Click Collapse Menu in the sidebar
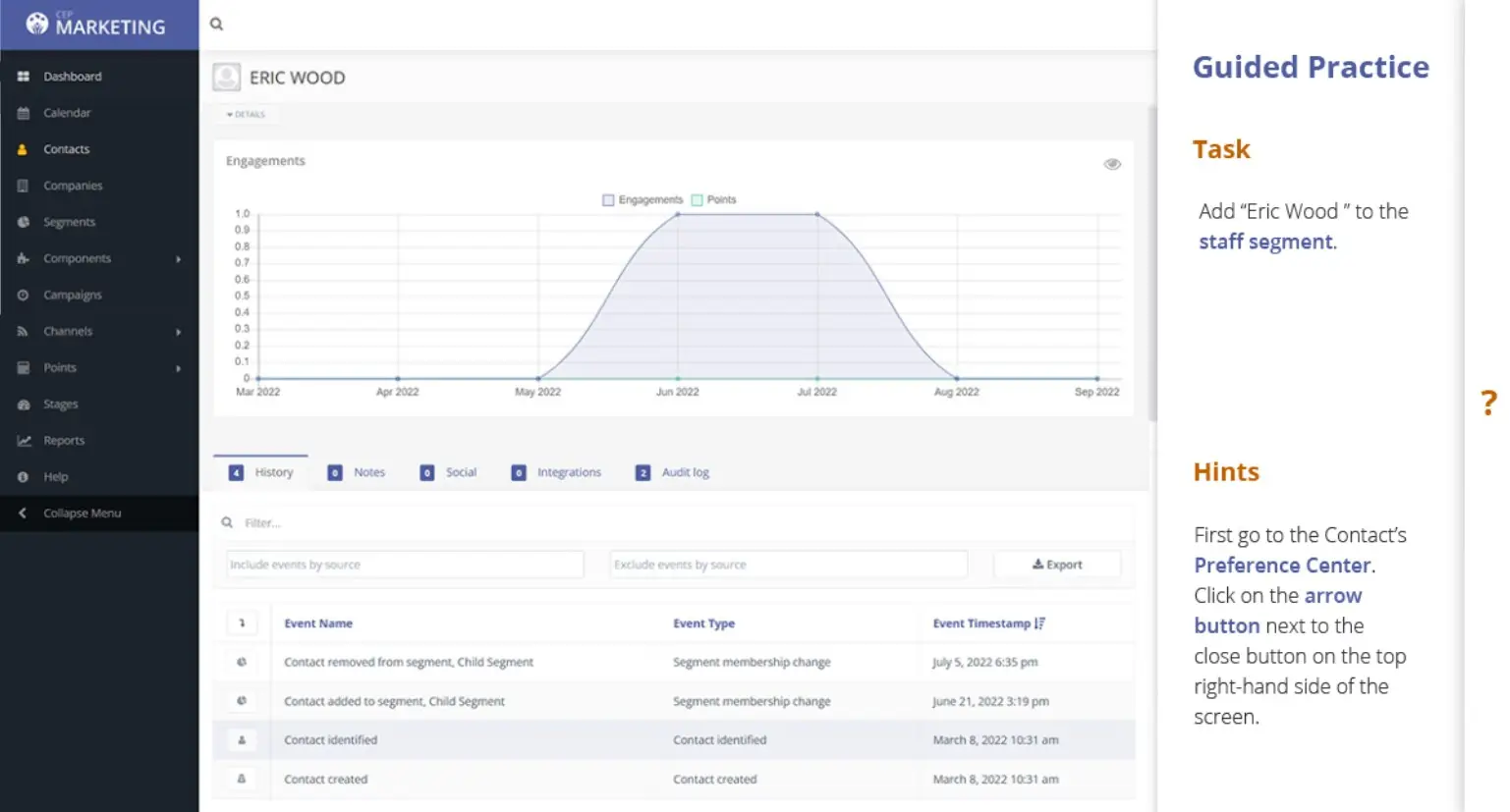Screen dimensions: 1510x812 pos(82,514)
